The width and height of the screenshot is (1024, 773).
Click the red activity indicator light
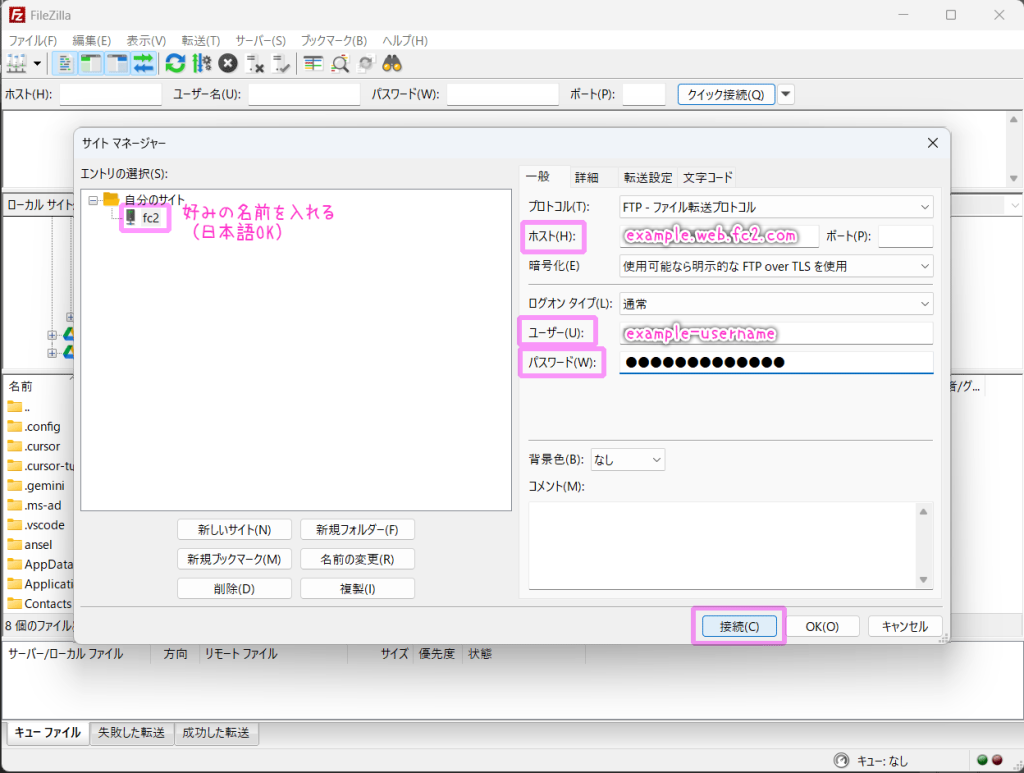click(x=997, y=760)
